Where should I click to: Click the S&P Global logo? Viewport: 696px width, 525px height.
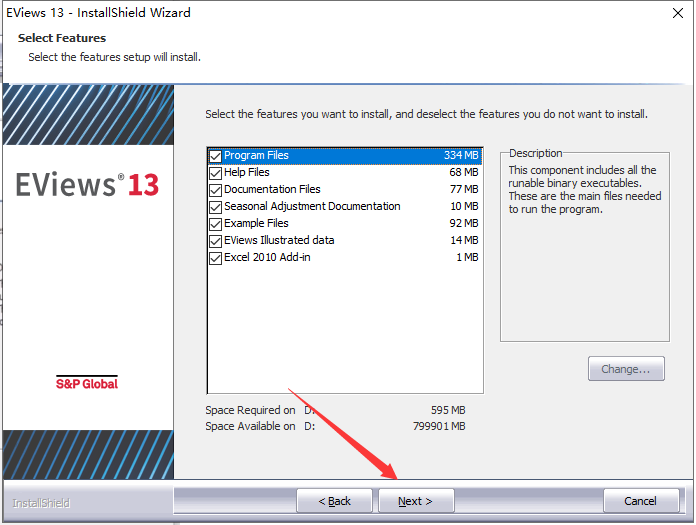point(87,383)
